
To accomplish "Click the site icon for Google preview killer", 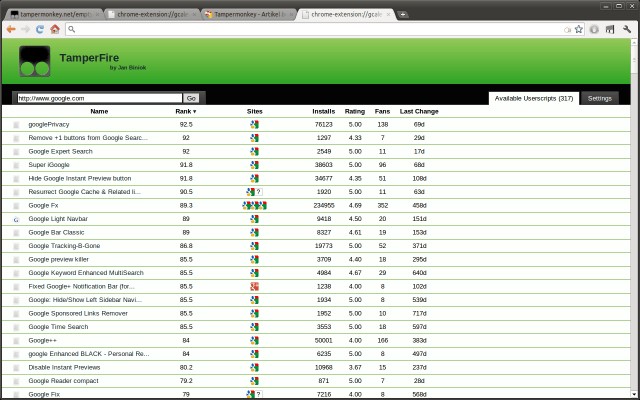I will [254, 260].
